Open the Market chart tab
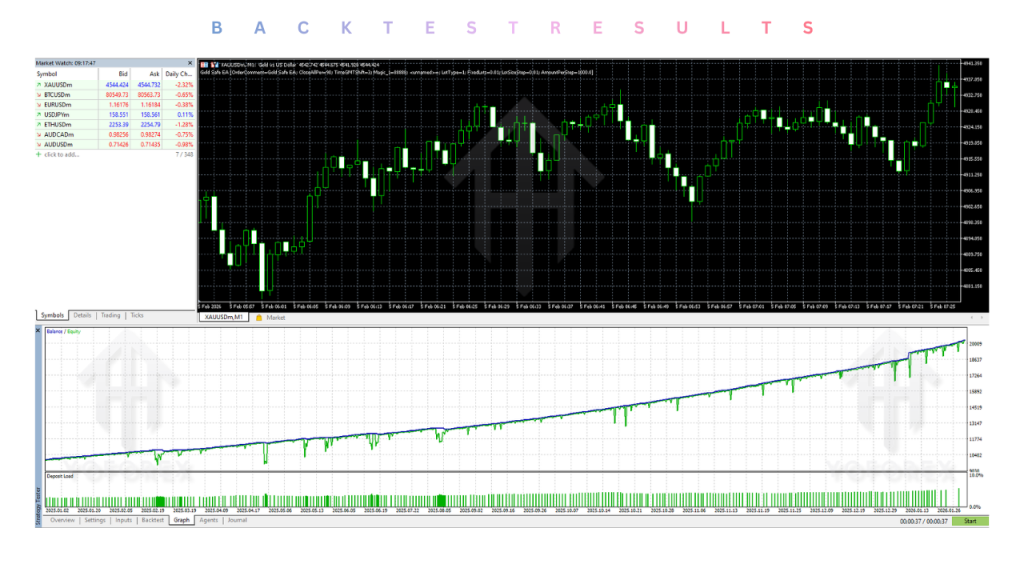The image size is (1024, 576). coord(276,317)
